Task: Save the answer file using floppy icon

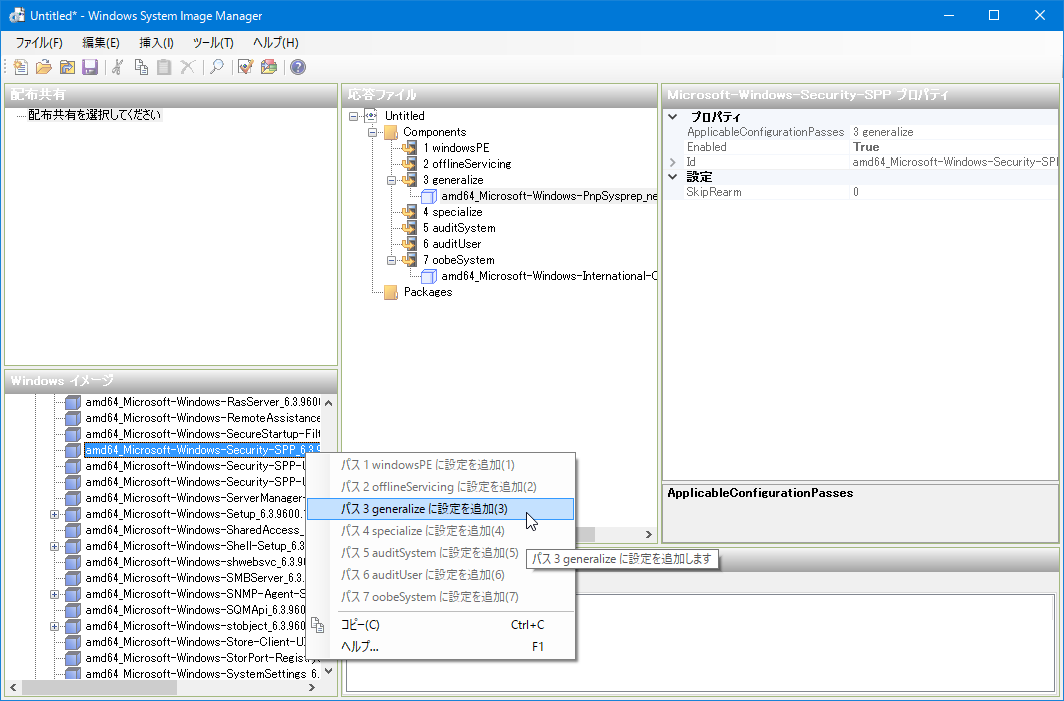Action: (90, 67)
